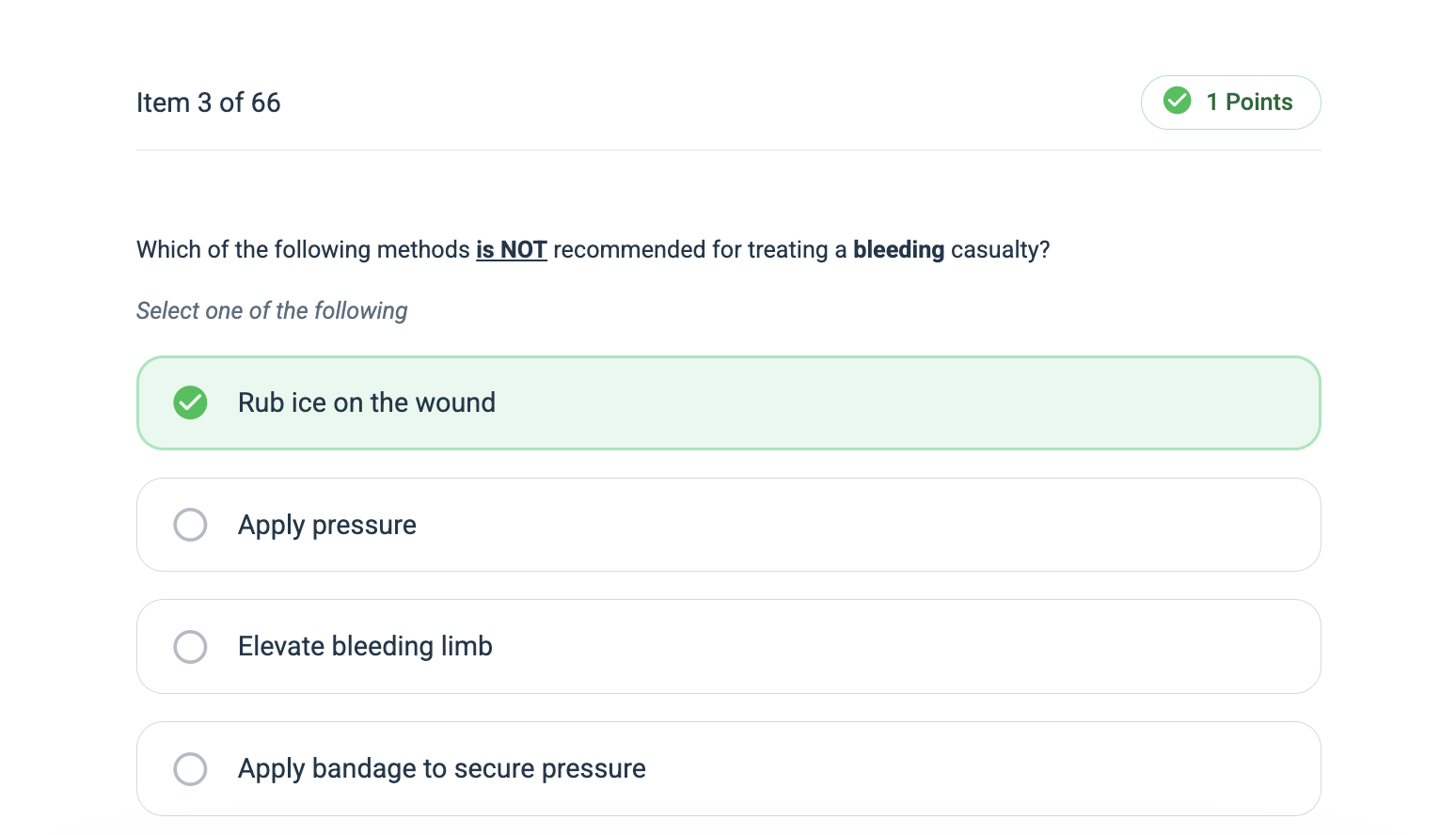Click the bold word "bleeding" in the question
The width and height of the screenshot is (1456, 835).
(x=898, y=250)
